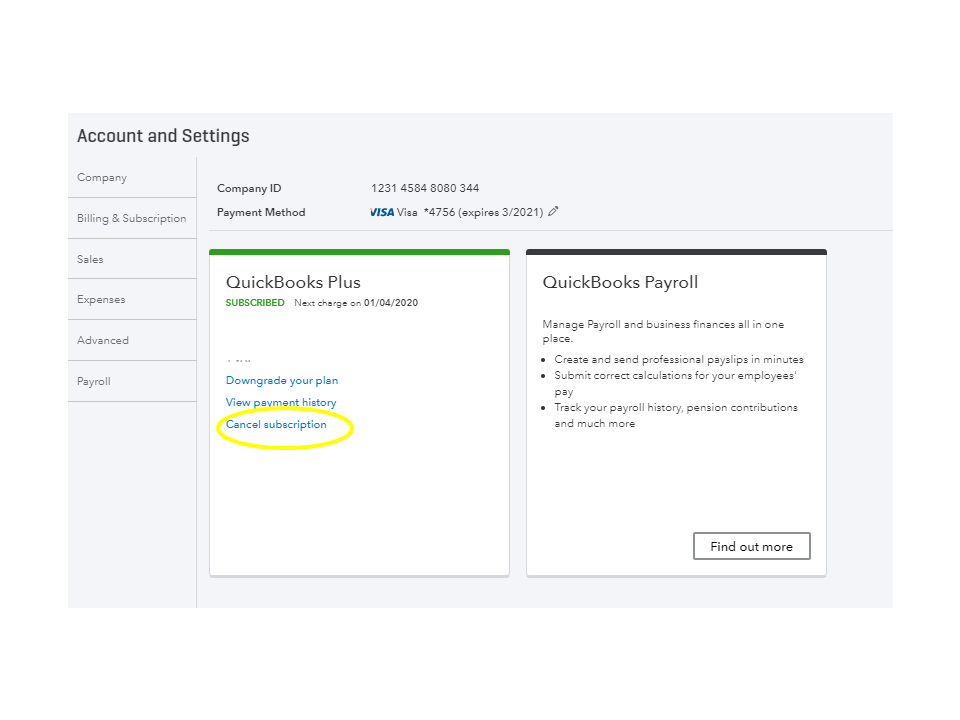Viewport: 960px width, 720px height.
Task: Click the Downgrade your plan link
Action: 282,380
